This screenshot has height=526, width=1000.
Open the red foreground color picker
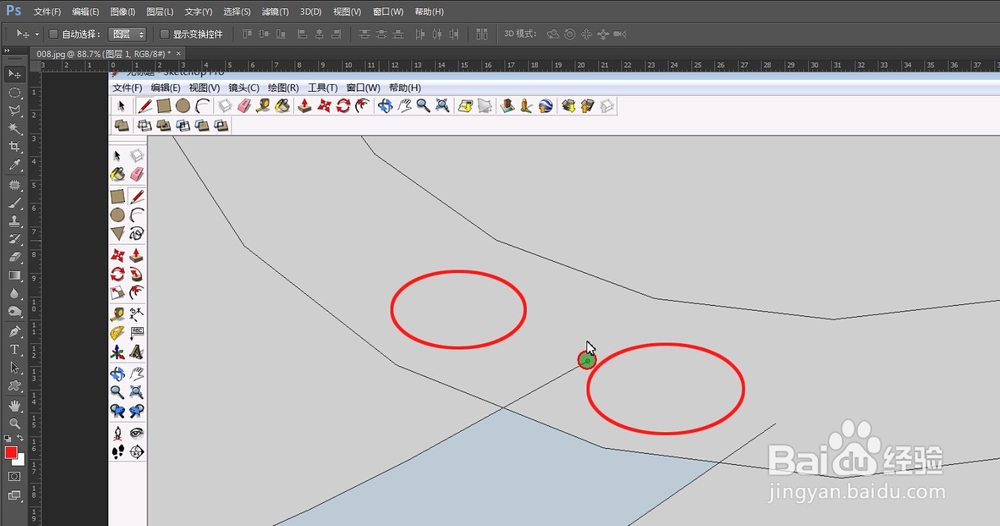[x=10, y=452]
